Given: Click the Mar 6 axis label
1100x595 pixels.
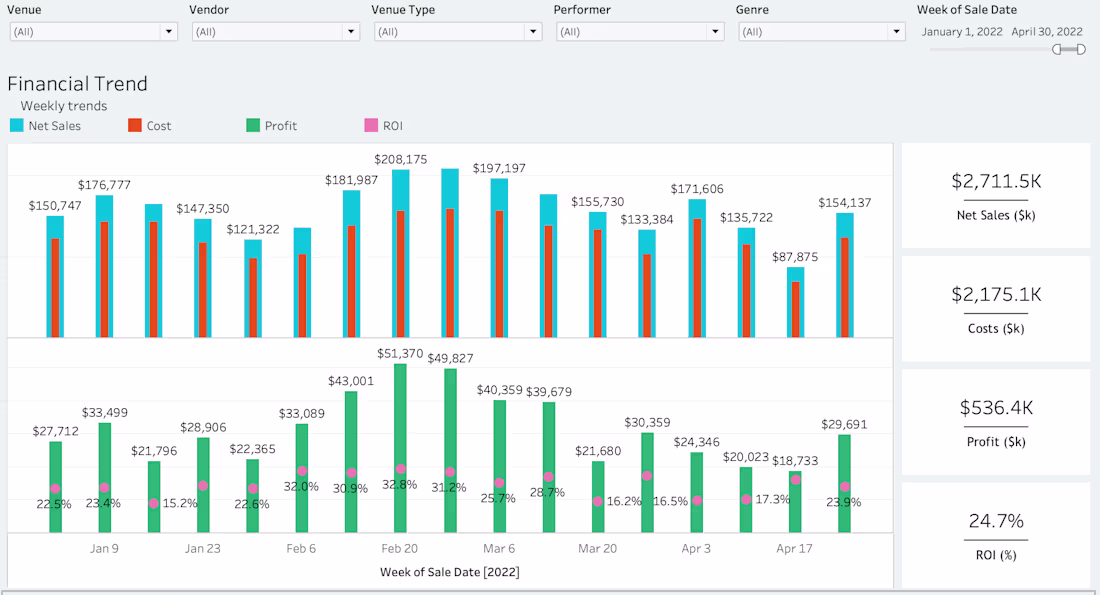Looking at the screenshot, I should (x=499, y=549).
